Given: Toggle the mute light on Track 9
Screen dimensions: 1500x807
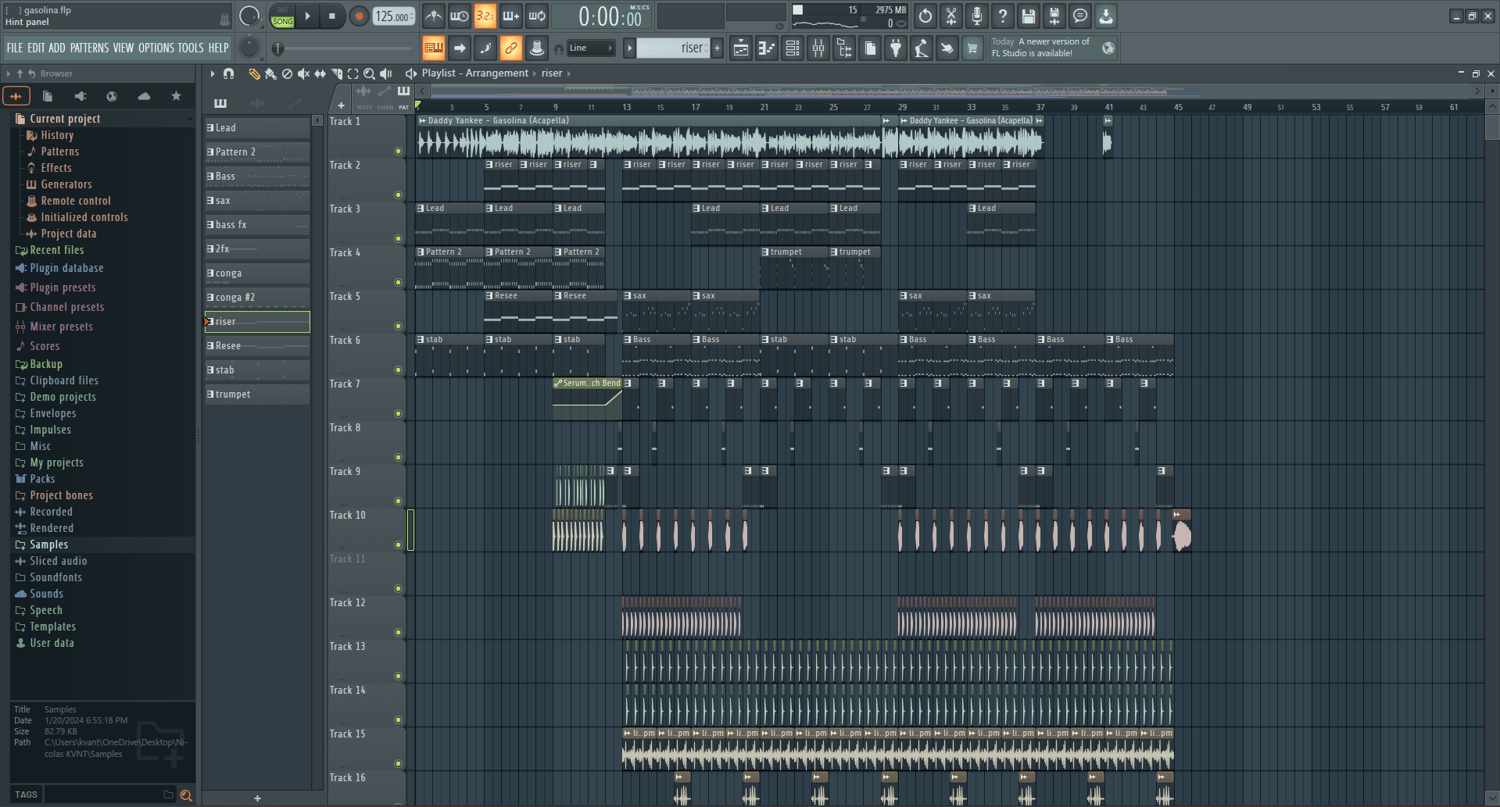Looking at the screenshot, I should 398,501.
